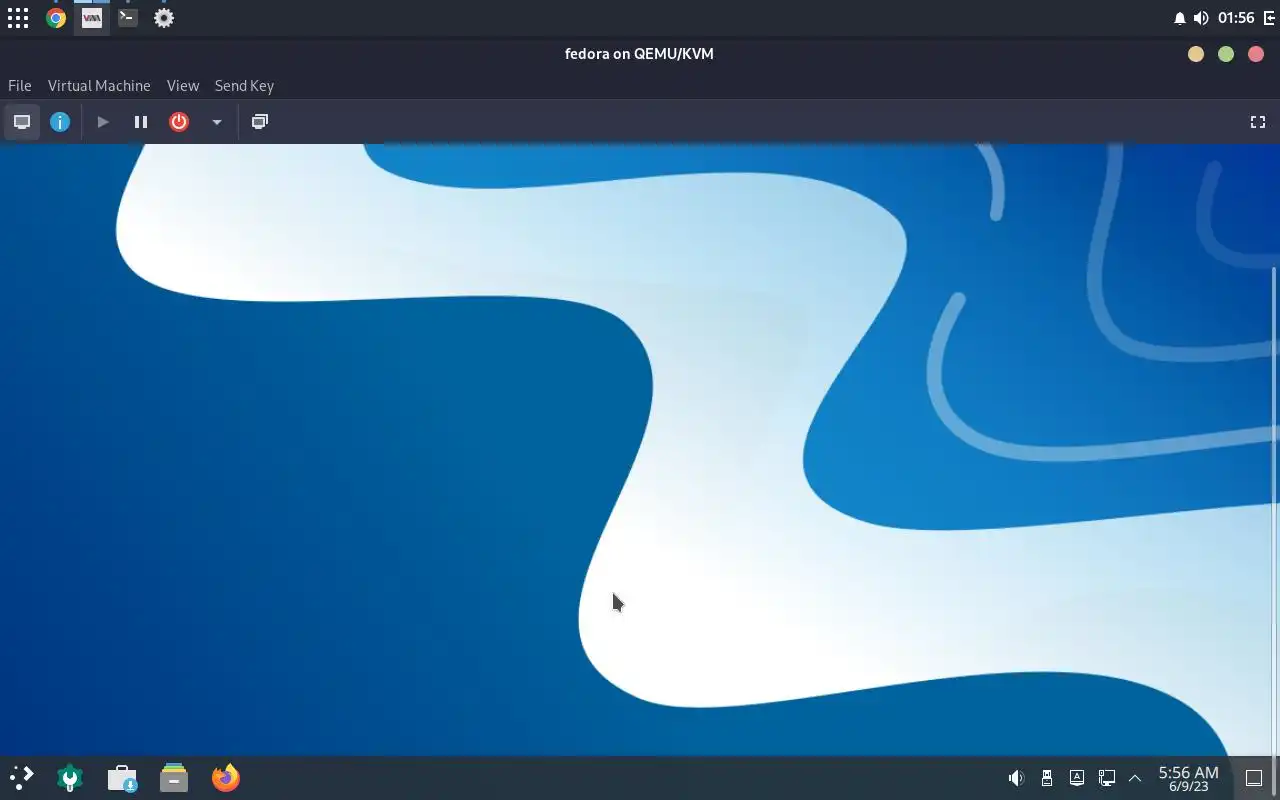Image resolution: width=1280 pixels, height=800 pixels.
Task: Open the host applications grid launcher
Action: point(18,18)
